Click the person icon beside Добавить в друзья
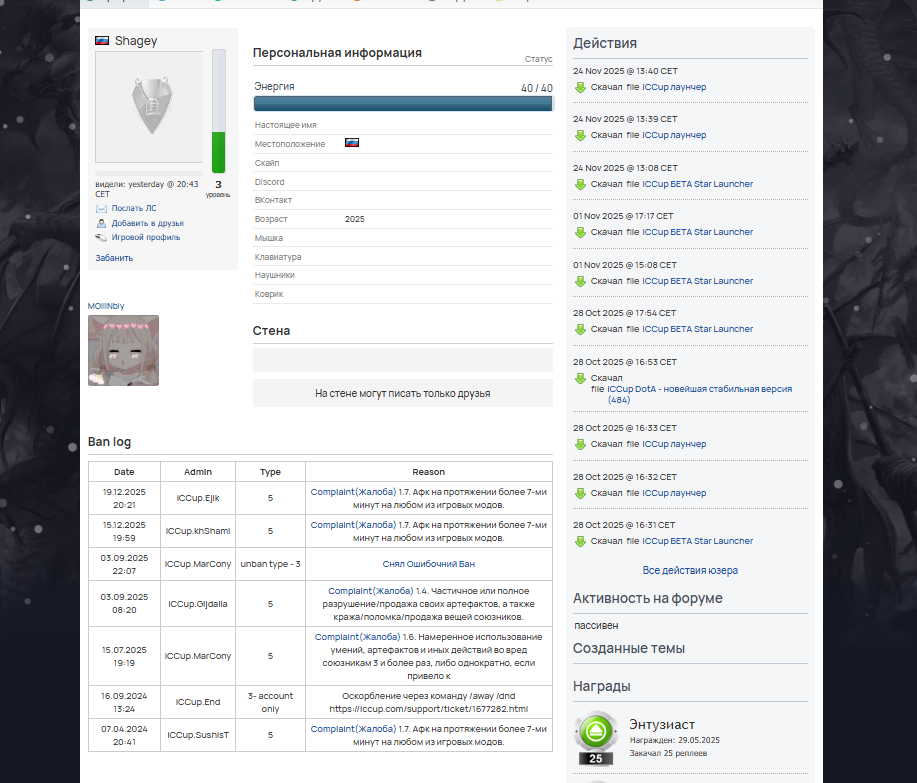 coord(101,223)
